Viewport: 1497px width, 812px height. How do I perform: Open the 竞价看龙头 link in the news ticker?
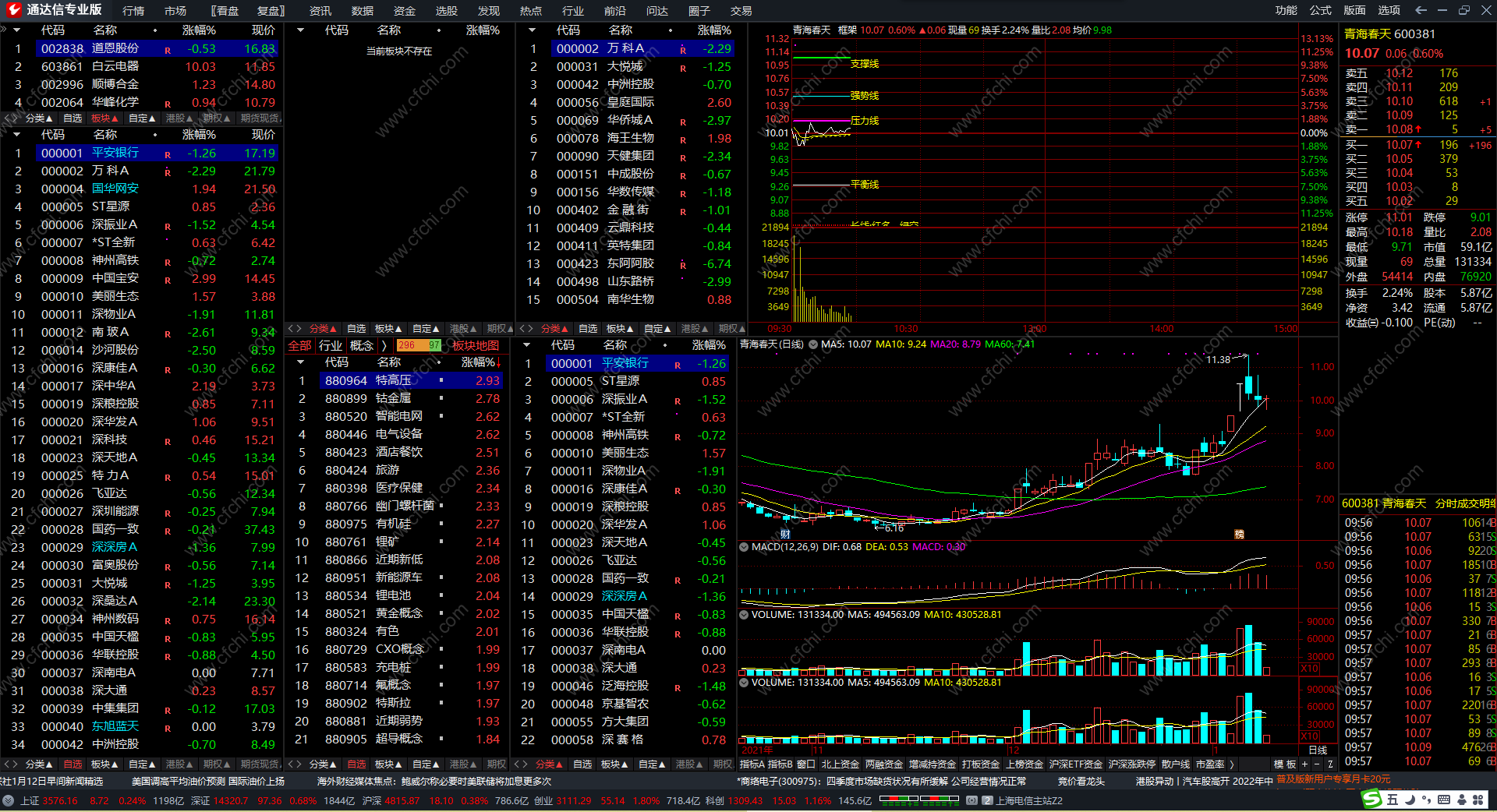click(x=1081, y=781)
